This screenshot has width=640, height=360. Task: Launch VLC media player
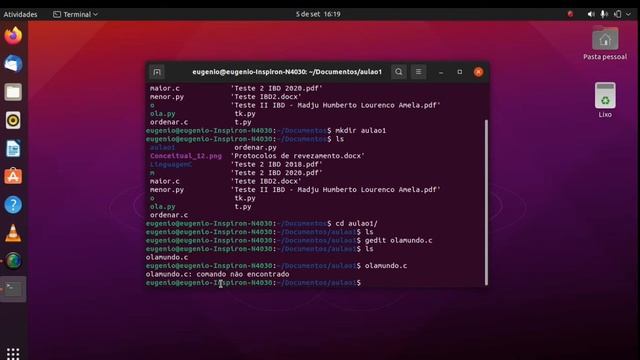coord(13,233)
